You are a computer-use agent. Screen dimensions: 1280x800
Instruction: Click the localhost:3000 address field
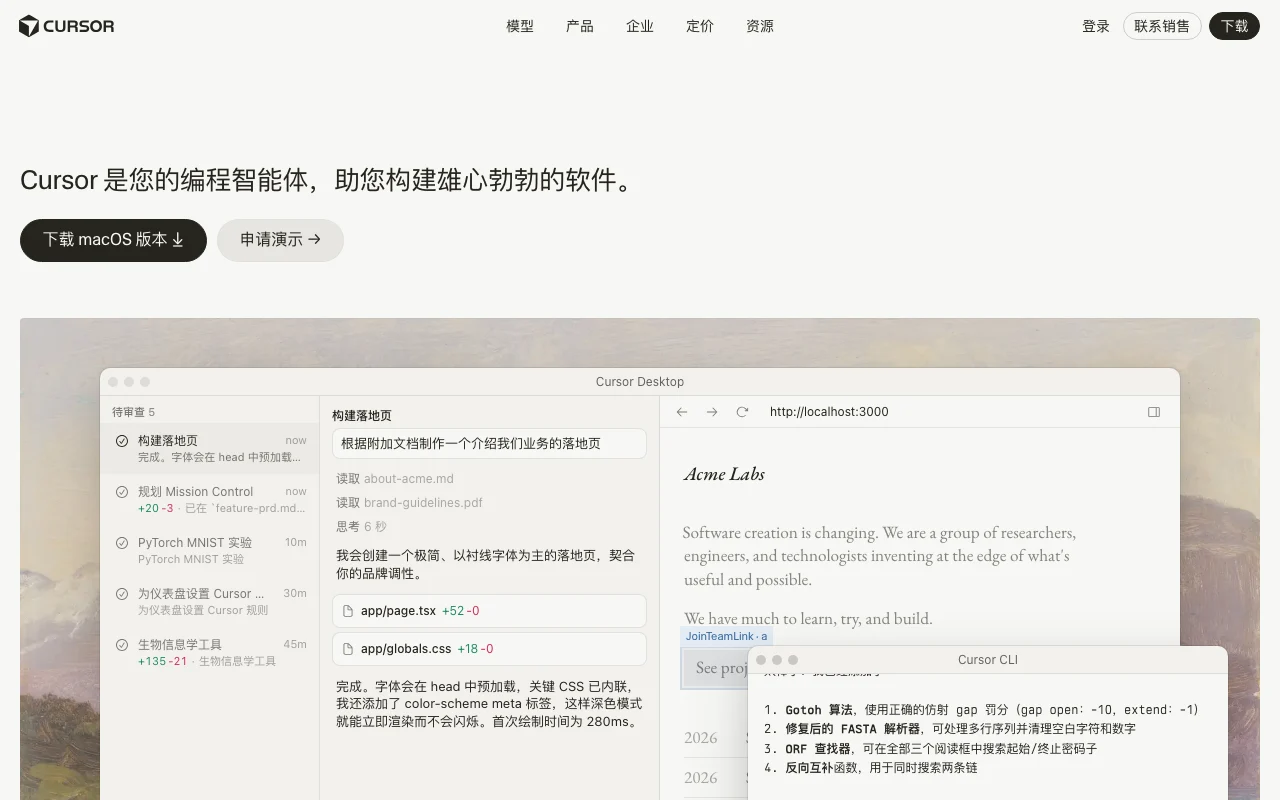[829, 412]
